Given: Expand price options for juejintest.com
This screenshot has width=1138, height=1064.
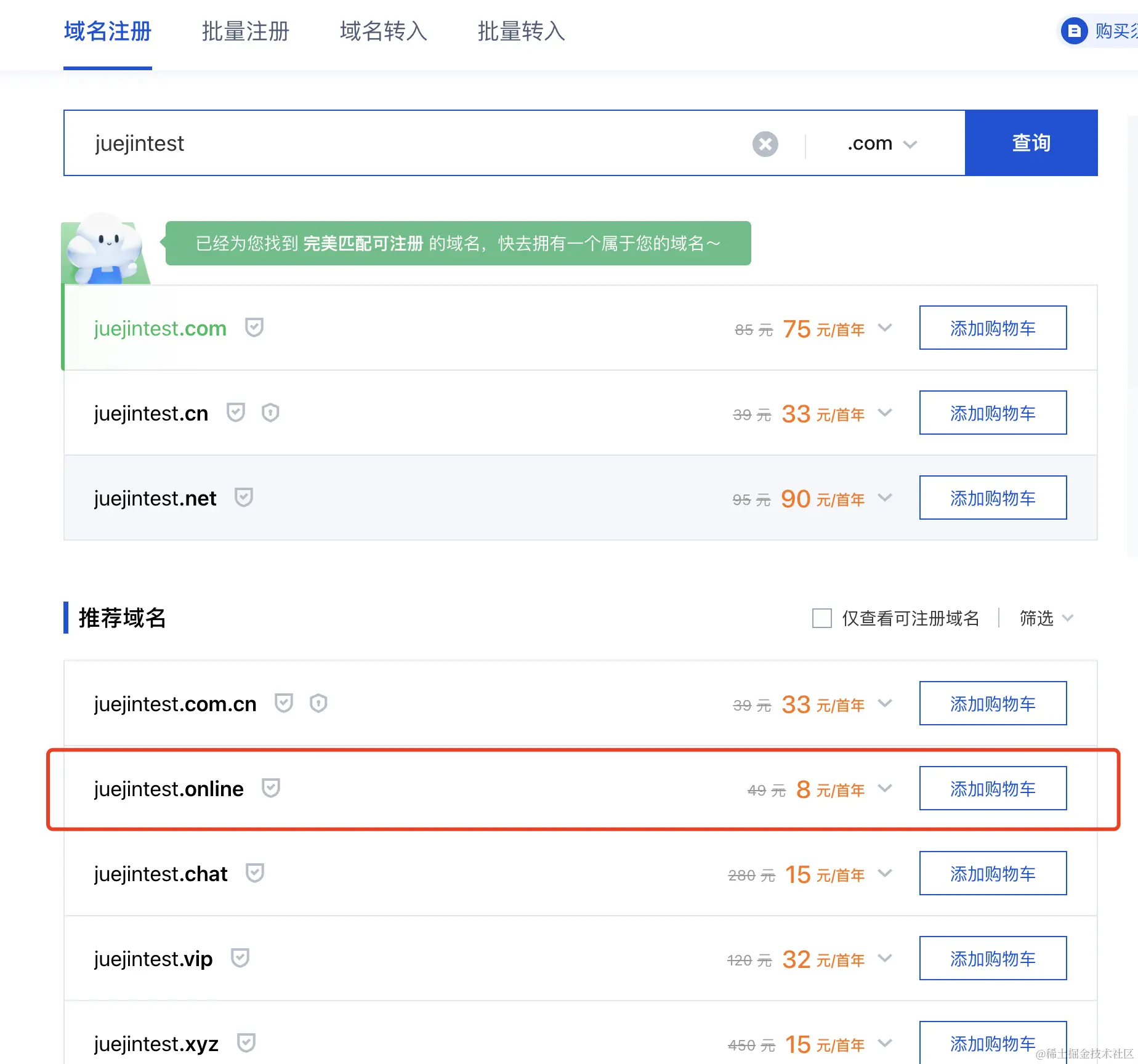Looking at the screenshot, I should (885, 328).
